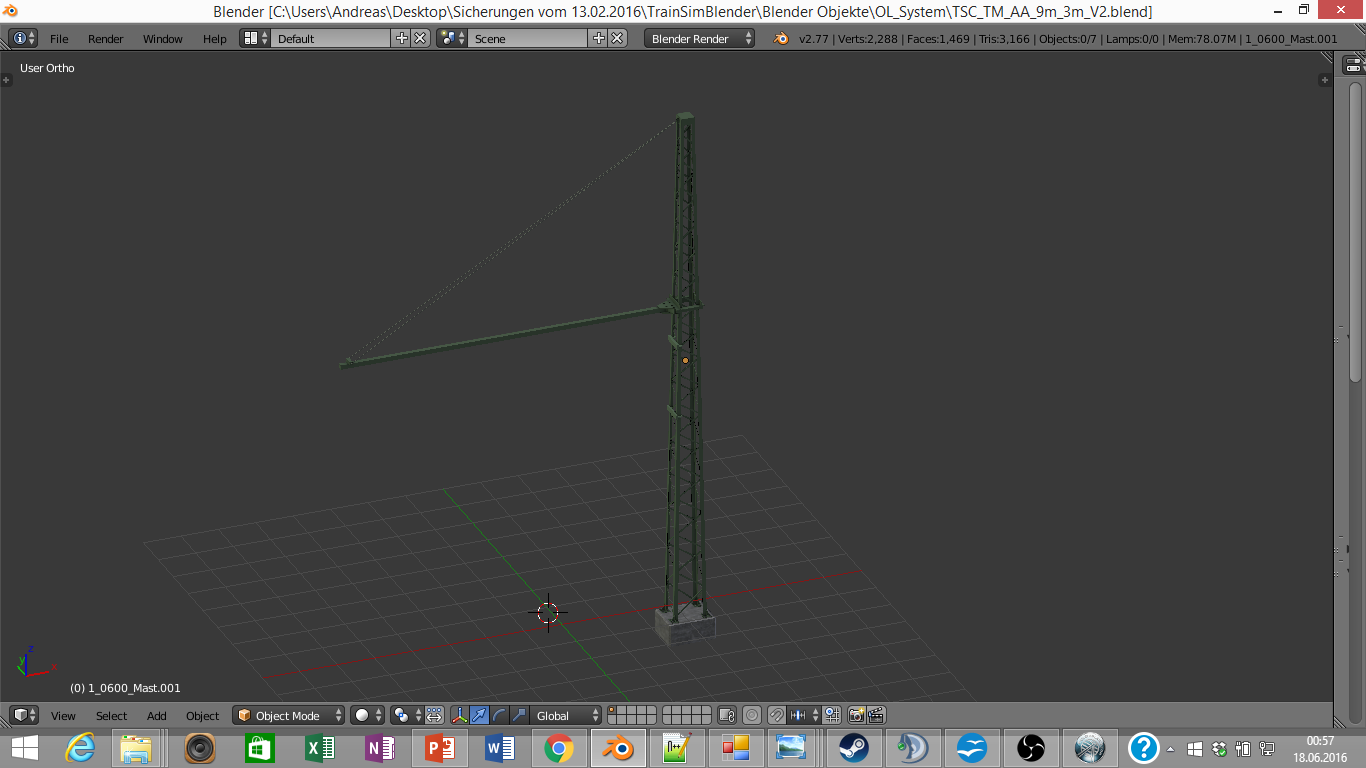Viewport: 1366px width, 768px height.
Task: Select the mast object origin dot
Action: pos(685,360)
